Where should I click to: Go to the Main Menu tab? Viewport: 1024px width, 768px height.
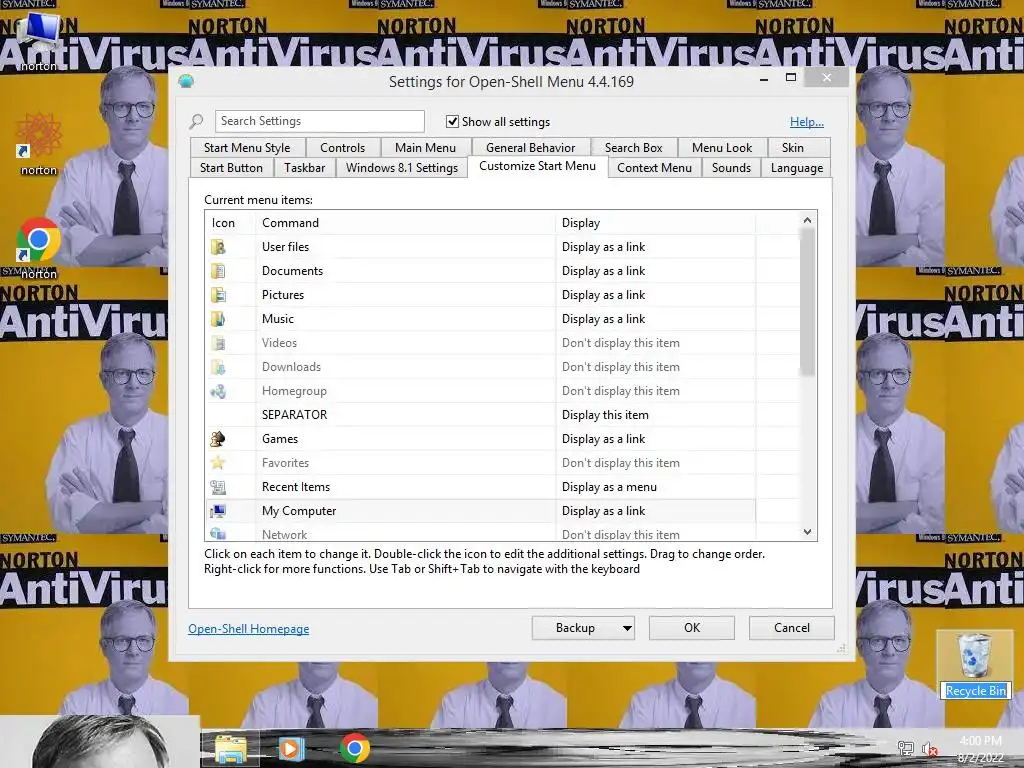pyautogui.click(x=425, y=148)
